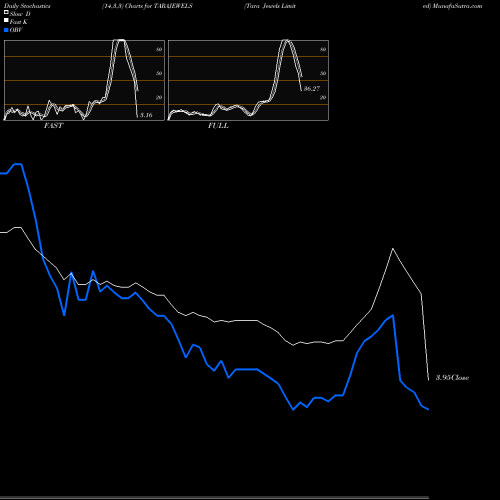
Task: Click the Slow D legend swatch
Action: point(6,12)
